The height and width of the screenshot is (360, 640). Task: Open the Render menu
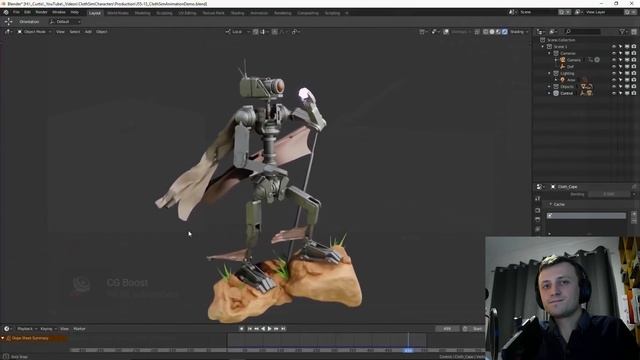pos(41,12)
